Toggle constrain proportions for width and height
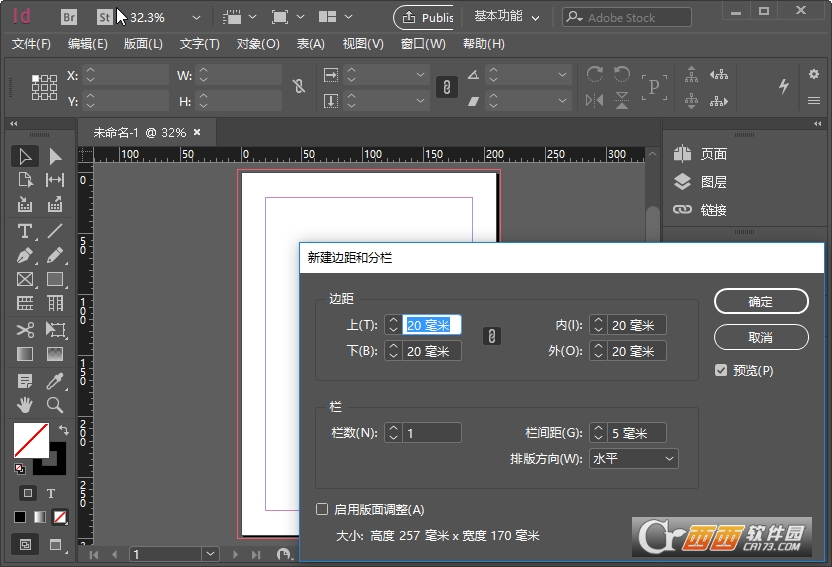Screen dimensions: 832x567 (x=299, y=86)
